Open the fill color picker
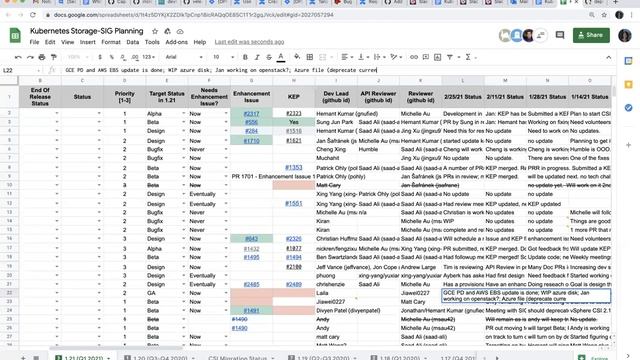The width and height of the screenshot is (640, 360). pos(297,57)
